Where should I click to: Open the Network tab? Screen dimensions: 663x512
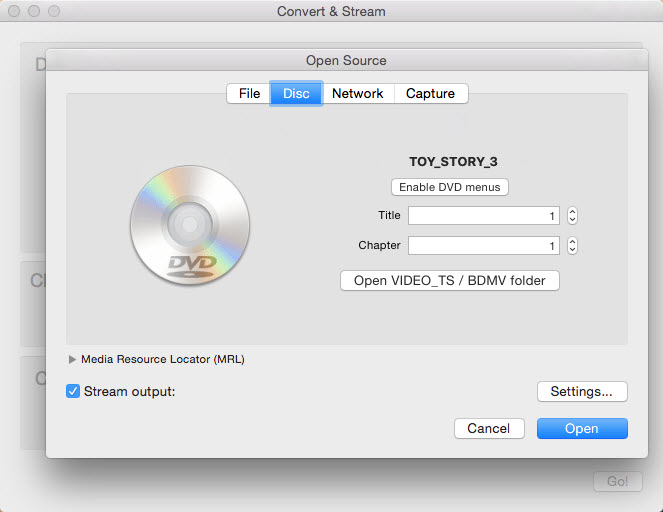coord(358,93)
